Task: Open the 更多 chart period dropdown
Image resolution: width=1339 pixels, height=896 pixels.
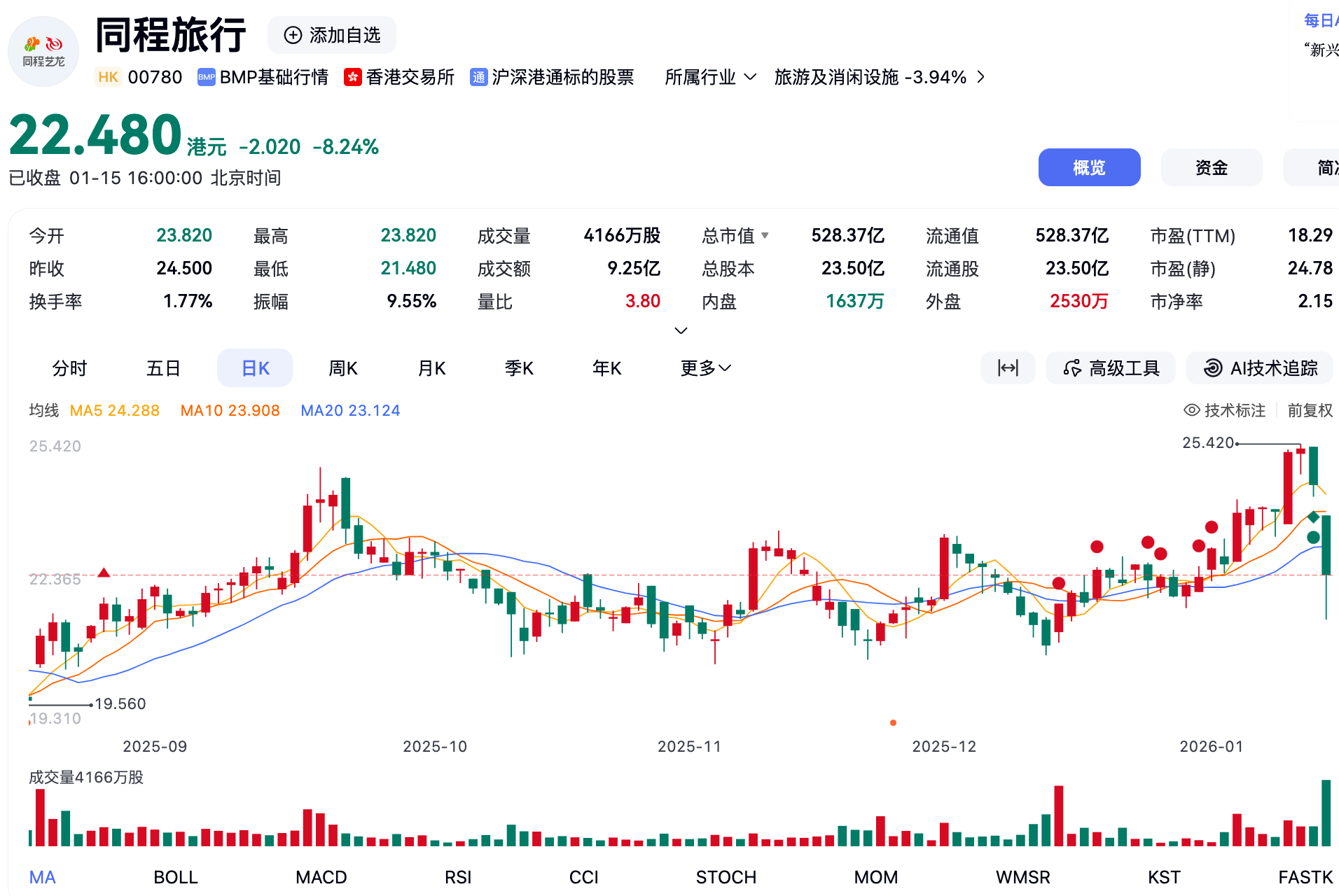Action: [705, 367]
